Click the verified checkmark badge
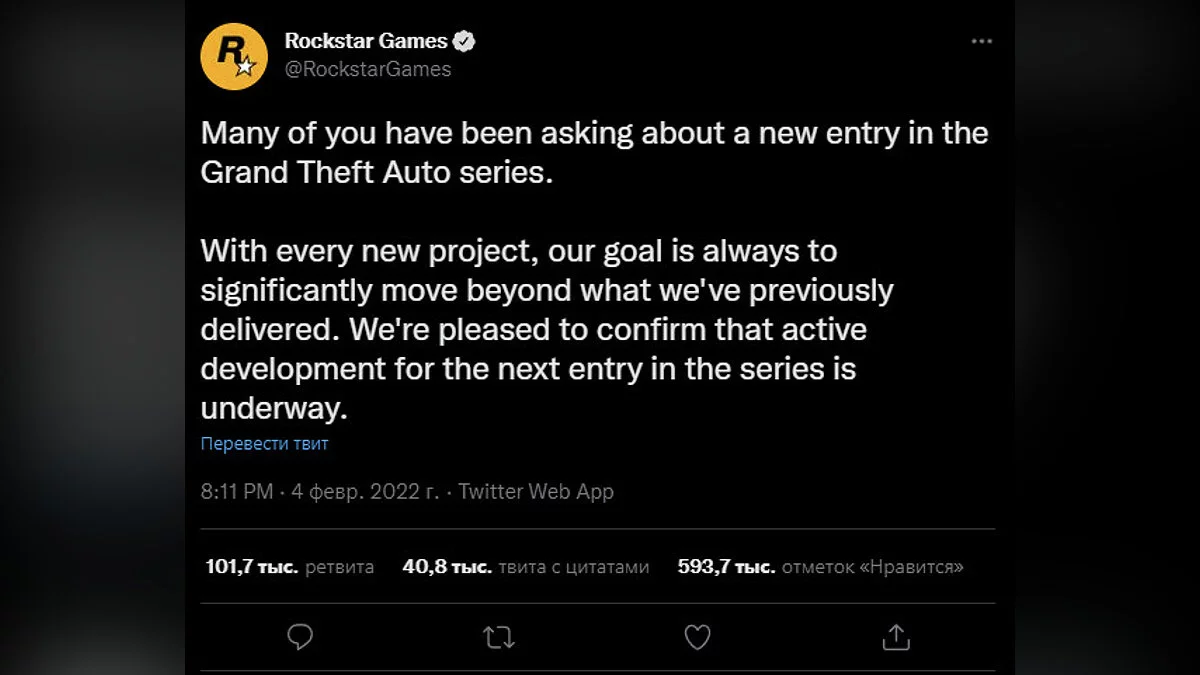The height and width of the screenshot is (675, 1200). click(465, 41)
